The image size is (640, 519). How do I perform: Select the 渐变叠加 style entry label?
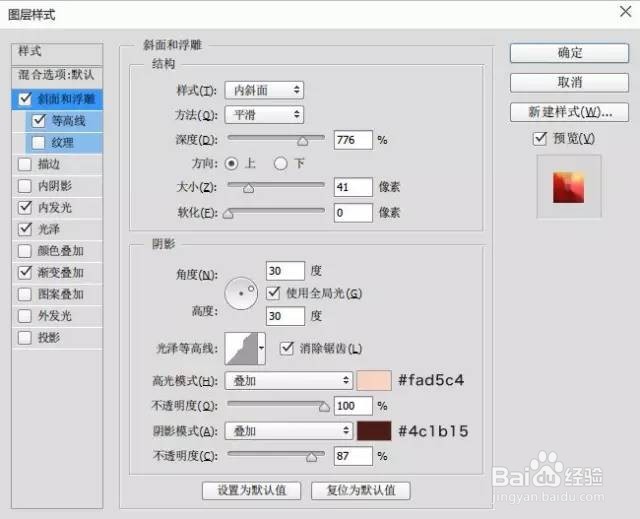click(x=61, y=273)
